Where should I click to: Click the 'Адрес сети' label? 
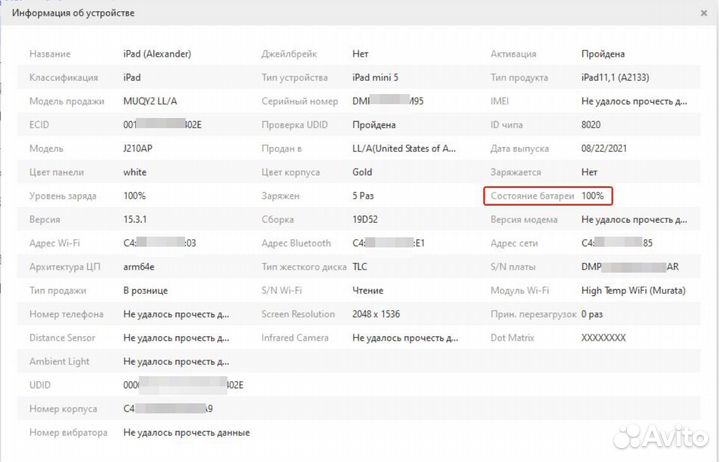pyautogui.click(x=514, y=243)
